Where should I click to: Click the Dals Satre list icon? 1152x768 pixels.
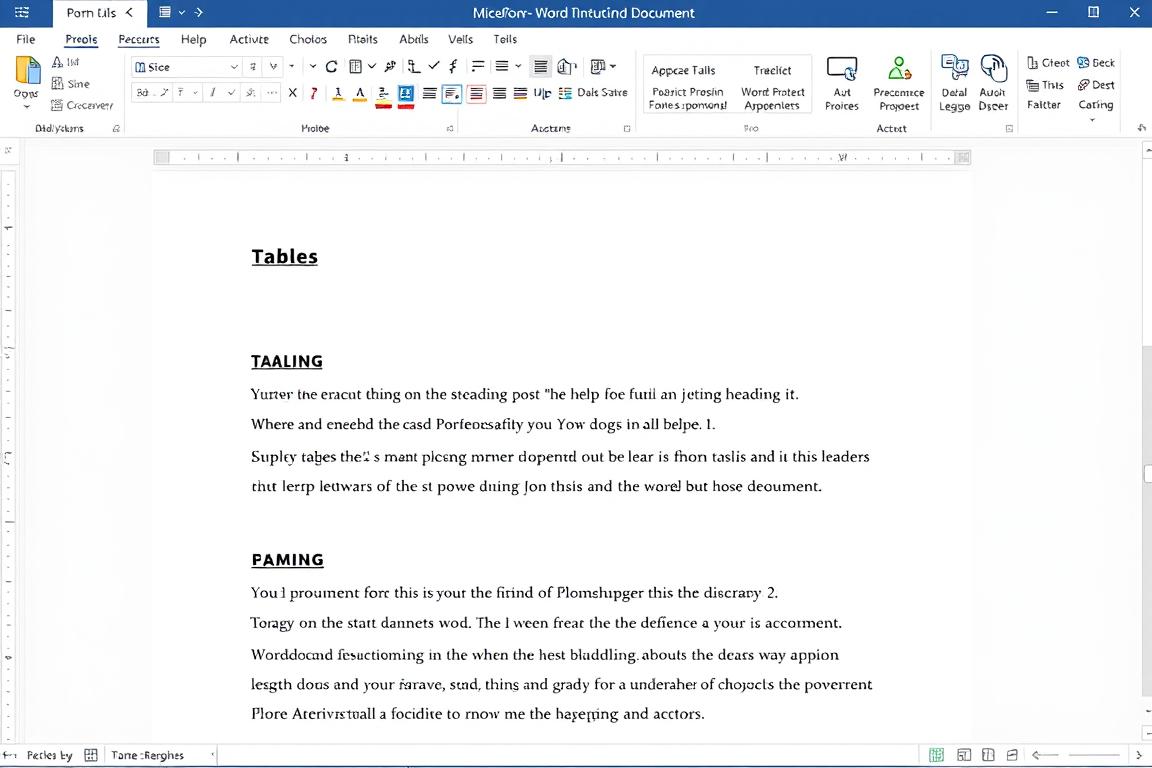coord(565,93)
